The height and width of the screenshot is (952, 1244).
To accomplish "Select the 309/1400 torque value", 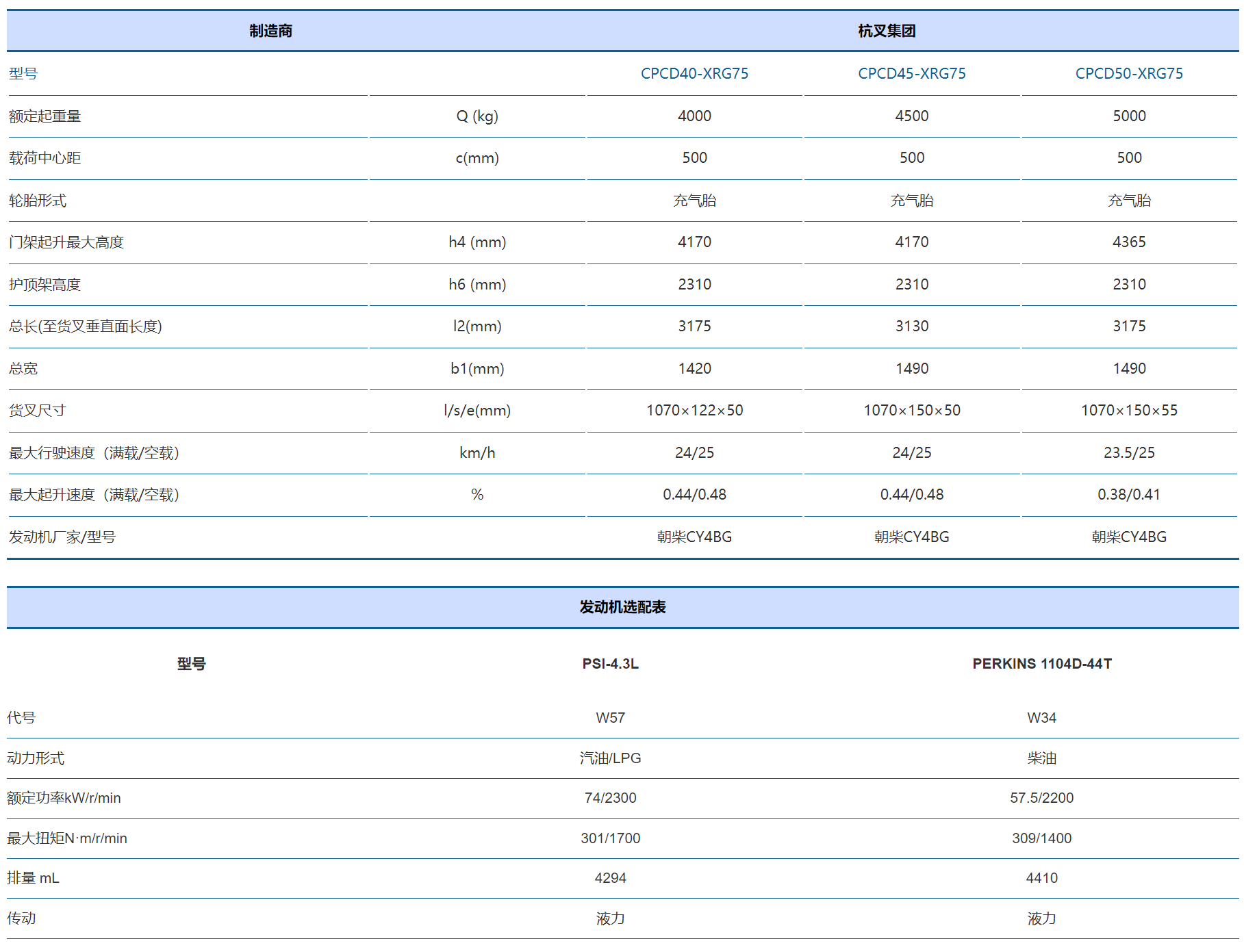I will tap(1042, 838).
